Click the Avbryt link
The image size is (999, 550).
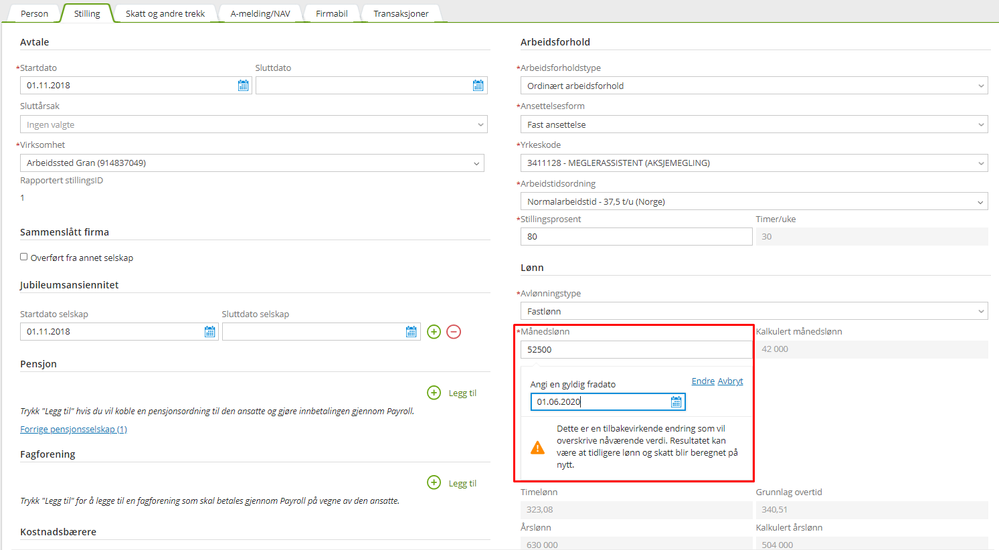[x=730, y=381]
